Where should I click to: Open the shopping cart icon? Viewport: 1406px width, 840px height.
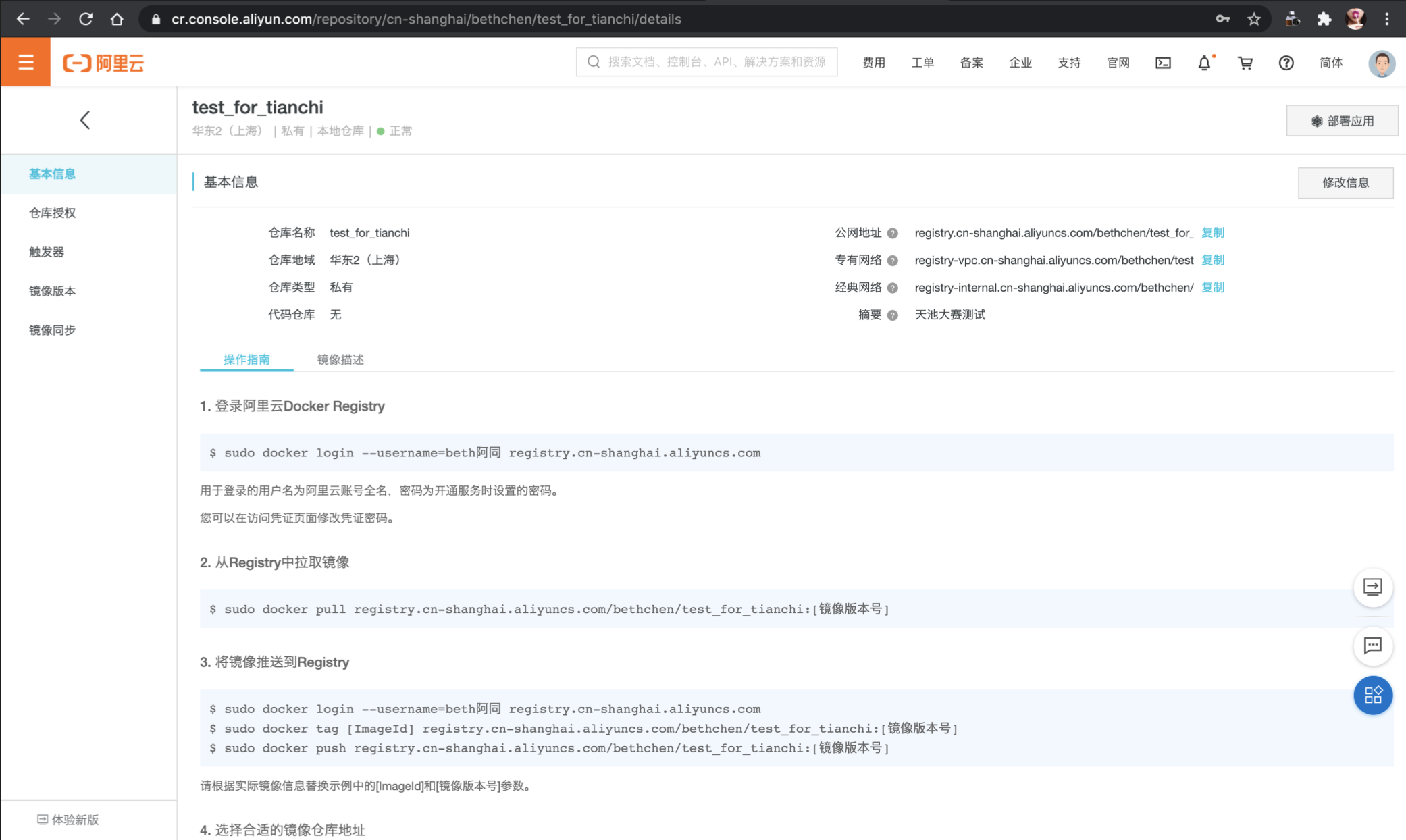click(1245, 63)
